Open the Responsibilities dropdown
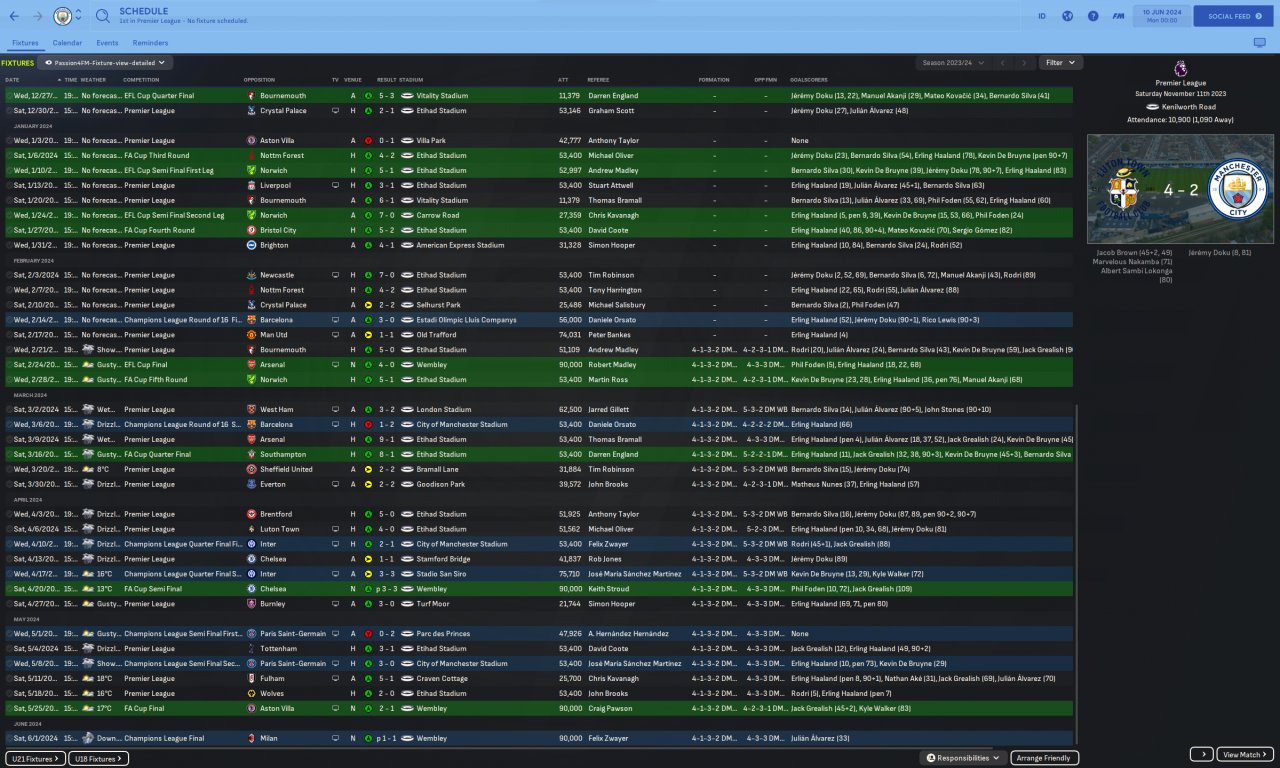The image size is (1280, 768). click(963, 758)
